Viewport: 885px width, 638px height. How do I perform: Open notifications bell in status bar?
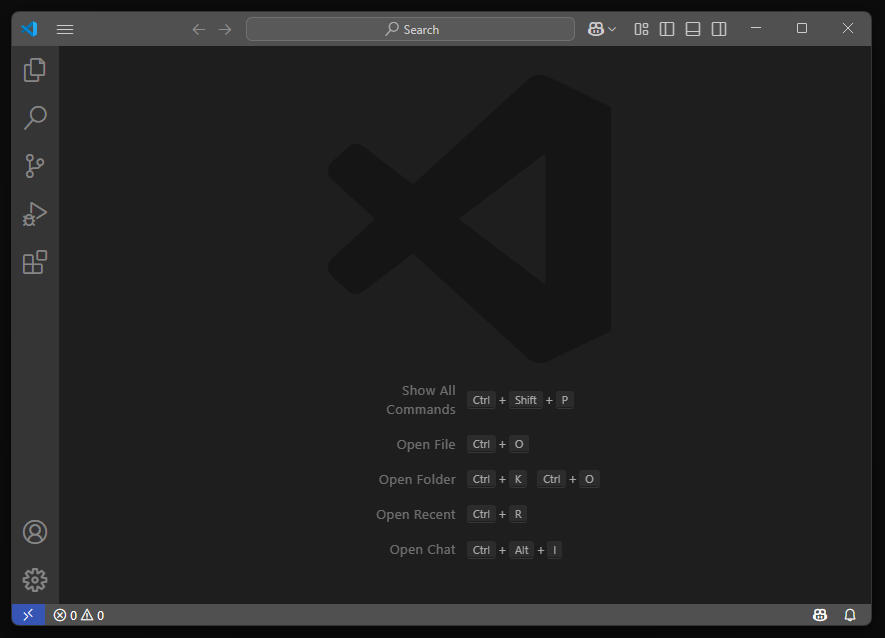tap(850, 615)
